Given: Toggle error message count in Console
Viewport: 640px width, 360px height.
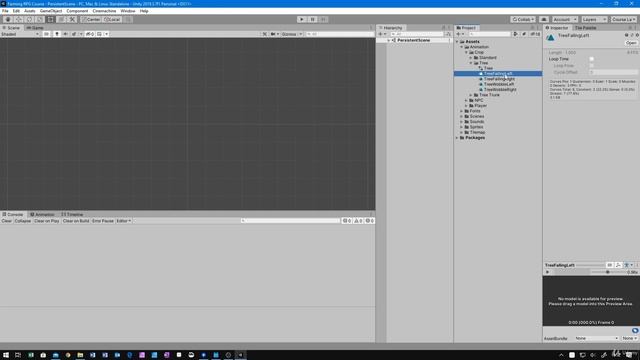Looking at the screenshot, I should (x=369, y=221).
